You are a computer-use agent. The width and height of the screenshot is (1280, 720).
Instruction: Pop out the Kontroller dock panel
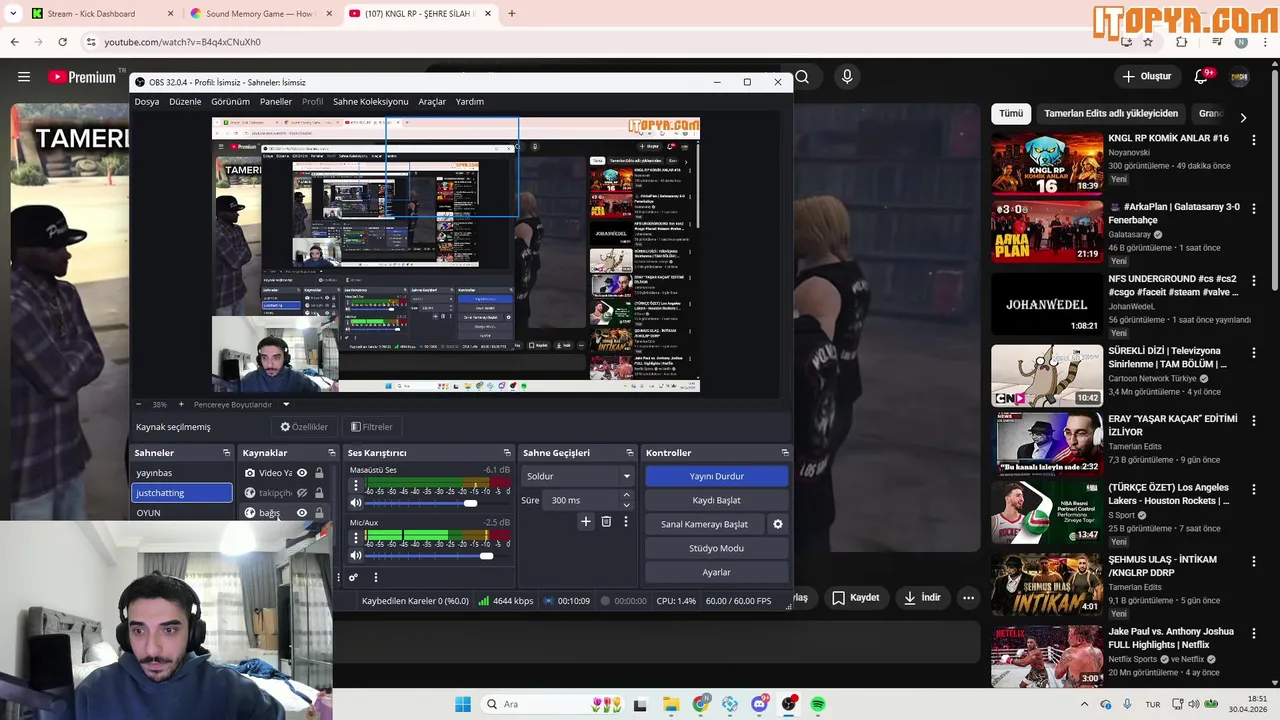point(784,453)
